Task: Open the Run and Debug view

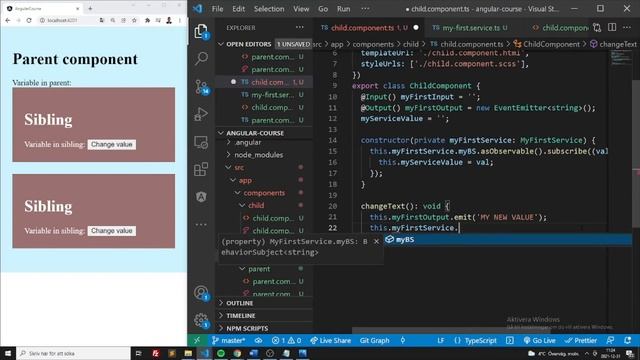Action: click(x=201, y=114)
